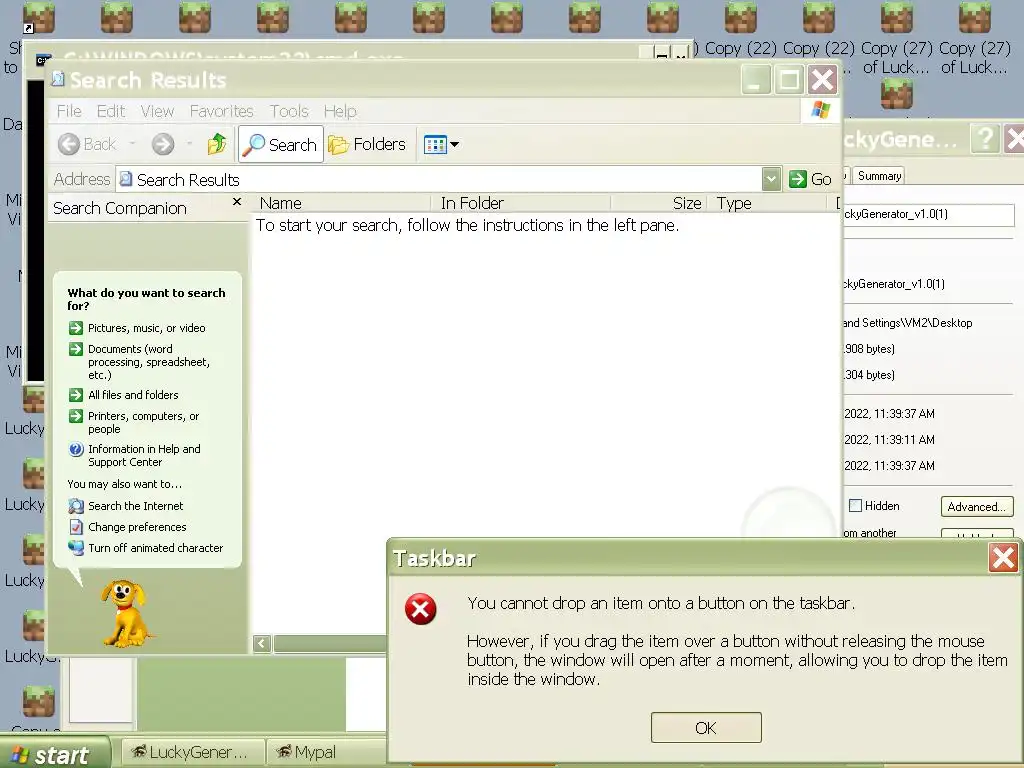Click the green arrow beside Pictures, music

point(76,328)
